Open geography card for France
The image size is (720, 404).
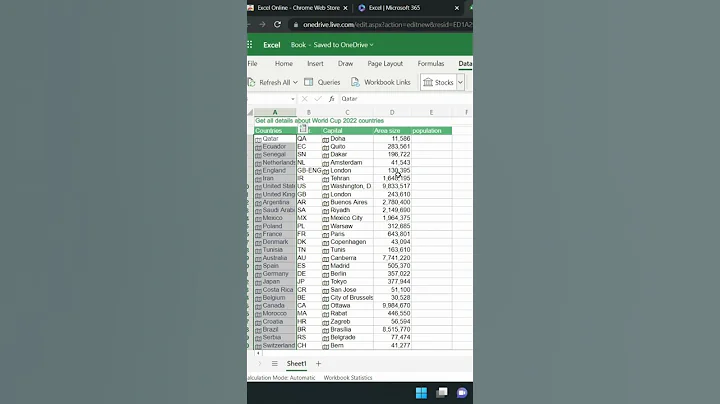(x=258, y=235)
